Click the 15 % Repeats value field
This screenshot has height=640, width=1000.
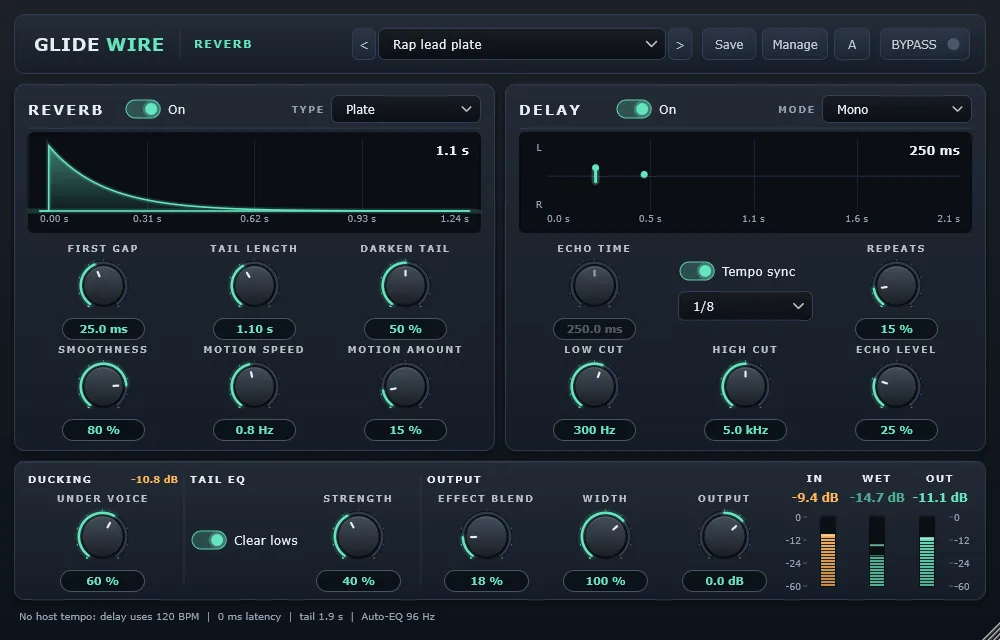pos(897,329)
